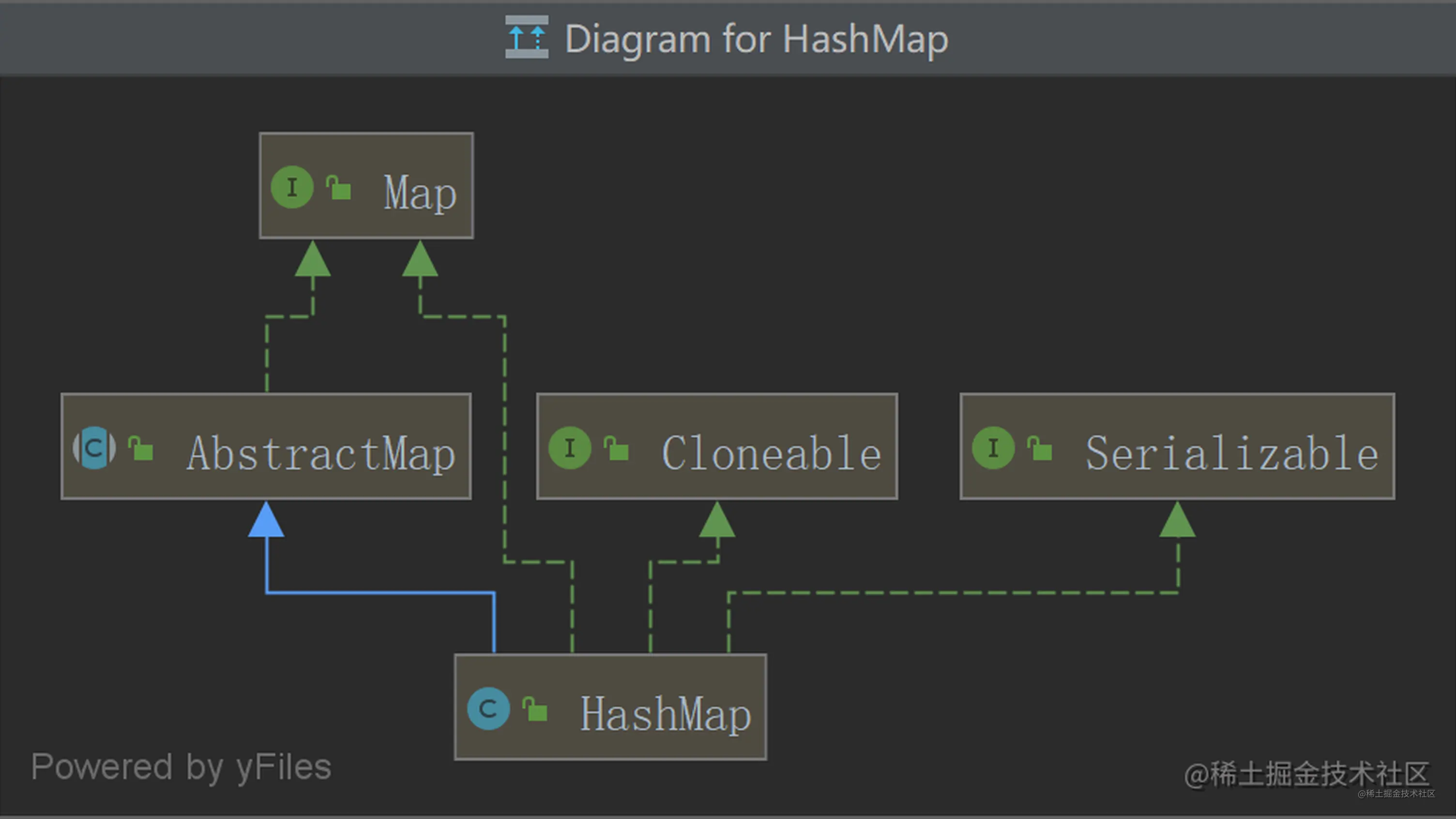1456x819 pixels.
Task: Click the blue class icon on HashMap
Action: pos(488,708)
